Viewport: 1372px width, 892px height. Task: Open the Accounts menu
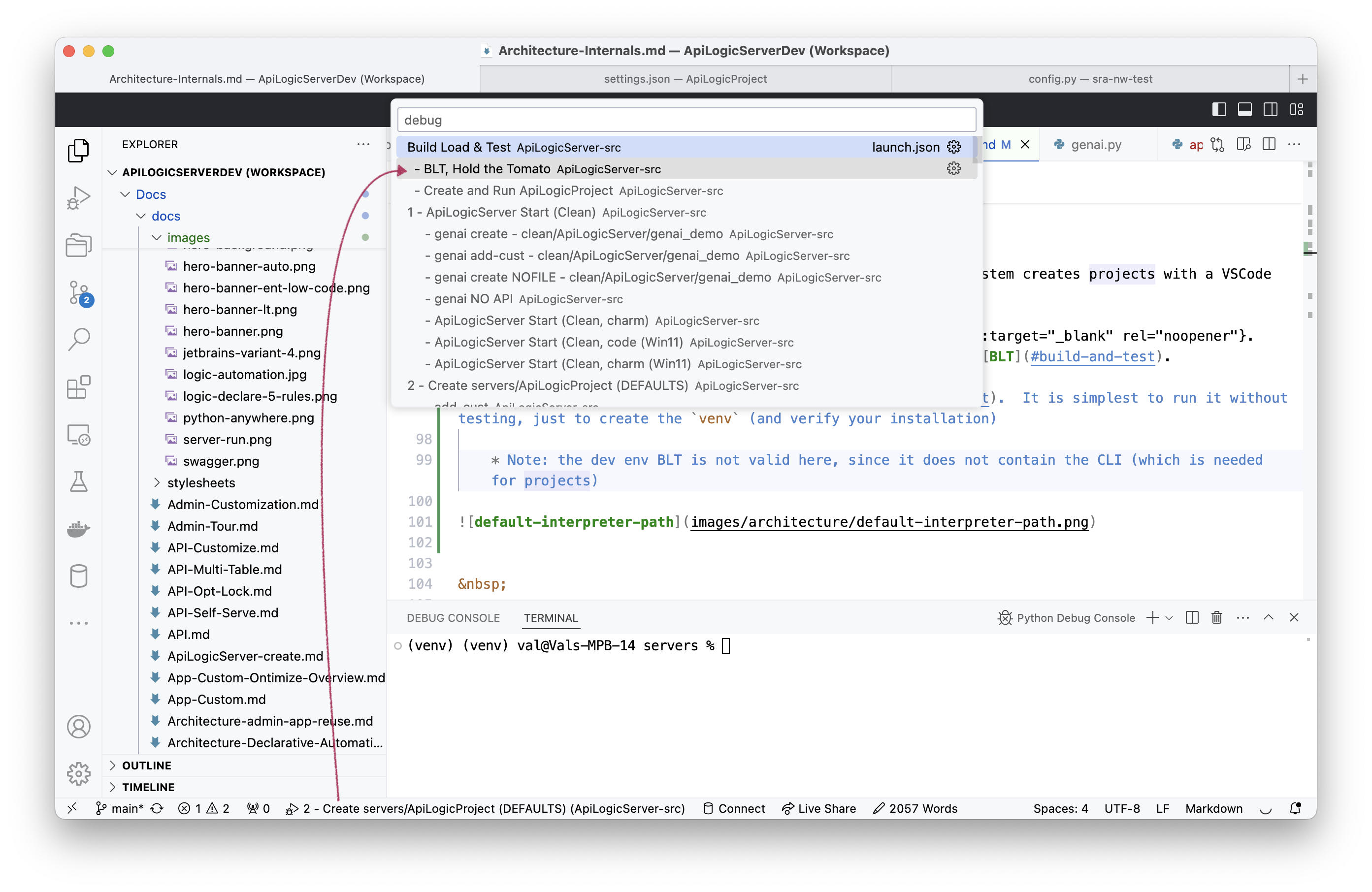78,727
